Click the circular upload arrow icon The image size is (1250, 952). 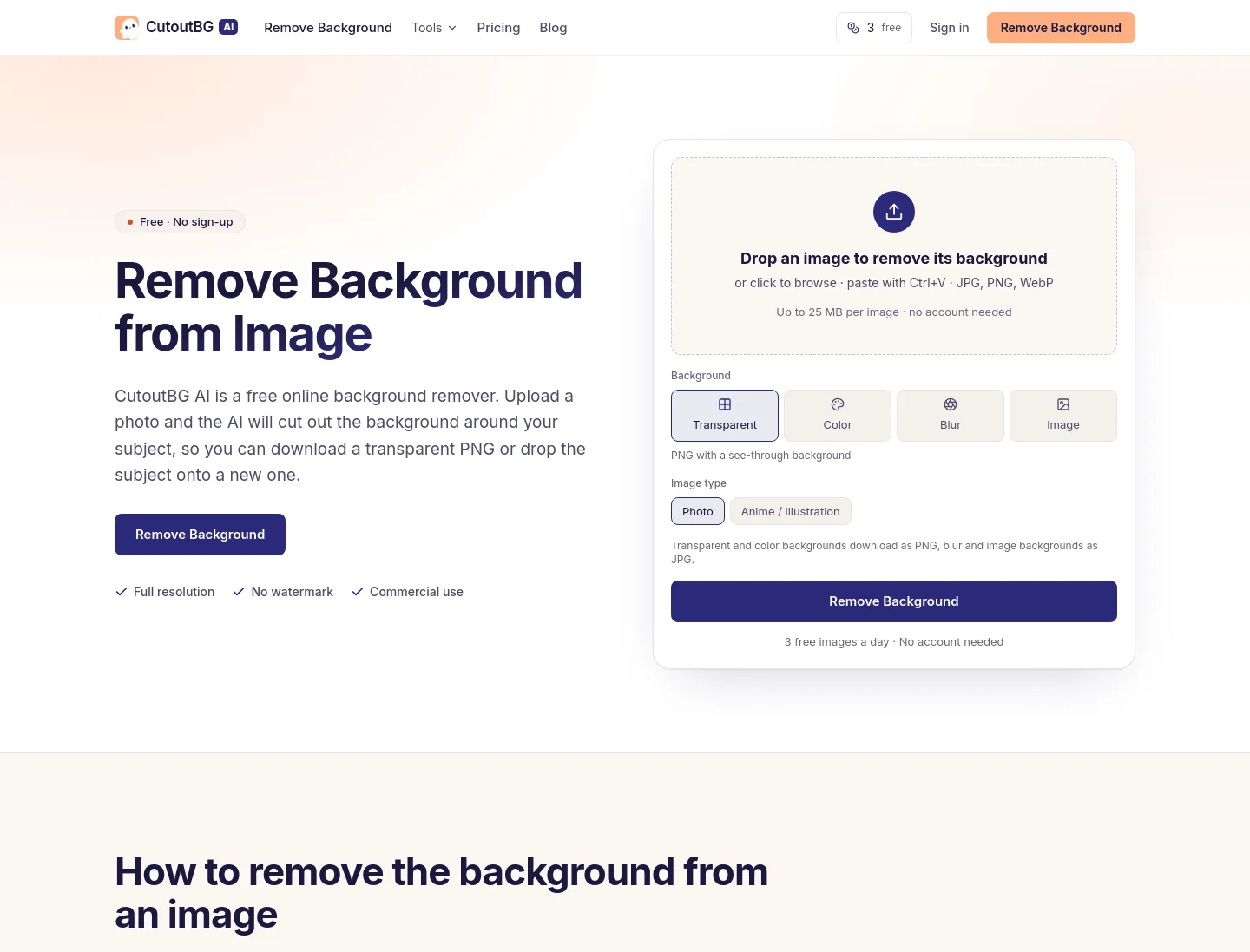[x=894, y=212]
